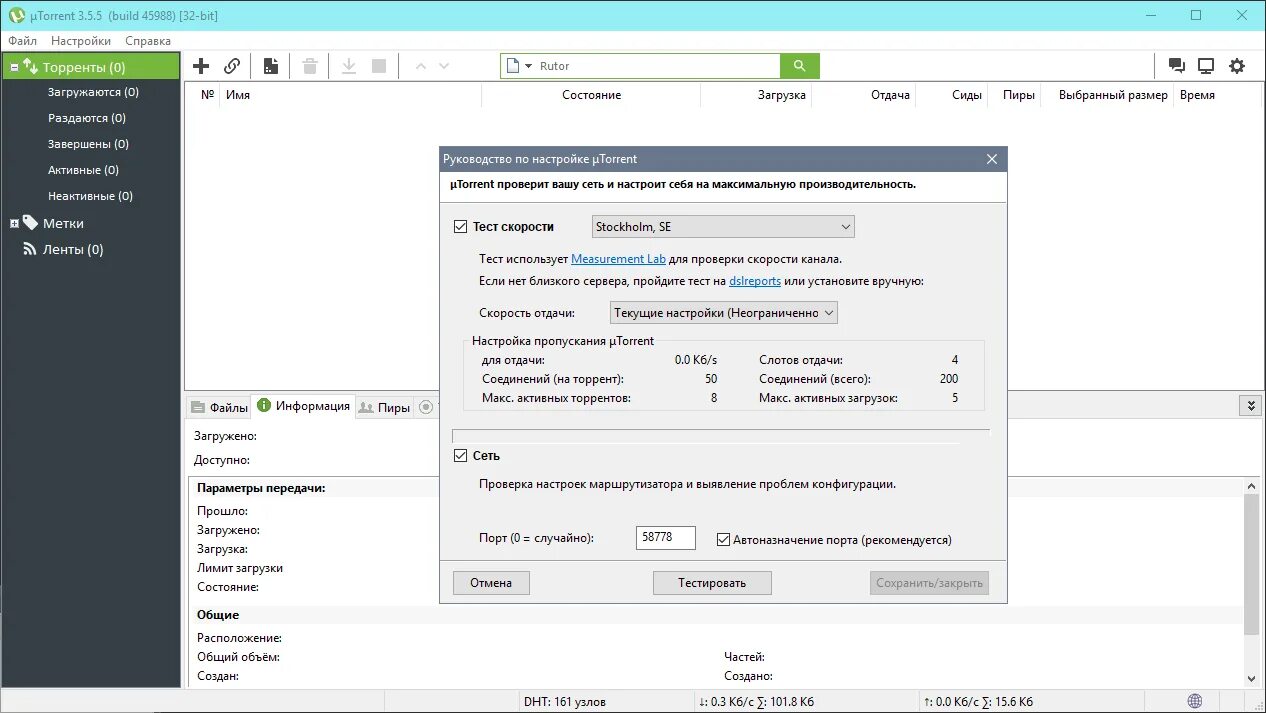The image size is (1266, 713).
Task: Click the Move Up Queue arrow
Action: (x=420, y=66)
